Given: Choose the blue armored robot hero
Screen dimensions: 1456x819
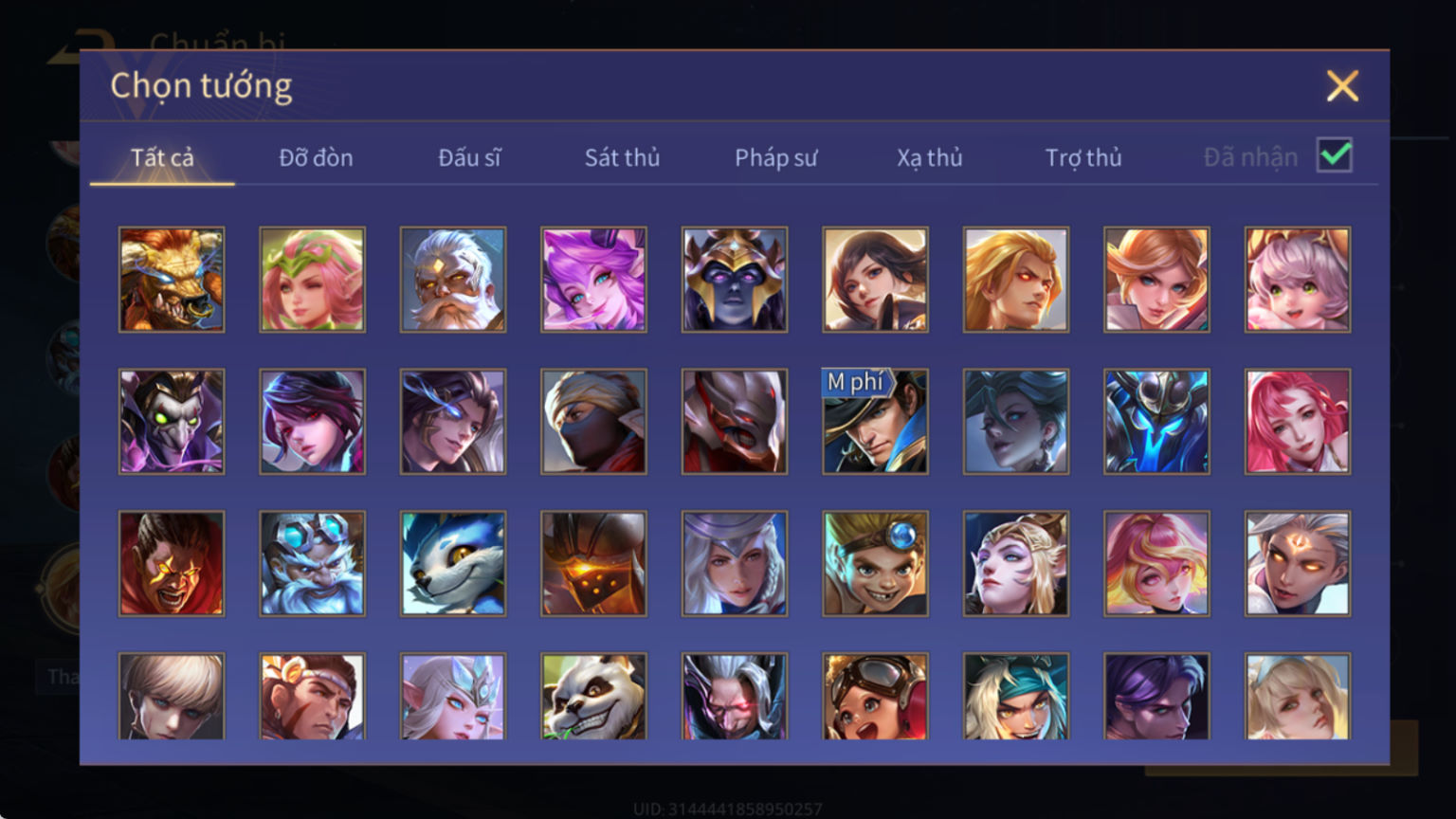Looking at the screenshot, I should (1156, 422).
